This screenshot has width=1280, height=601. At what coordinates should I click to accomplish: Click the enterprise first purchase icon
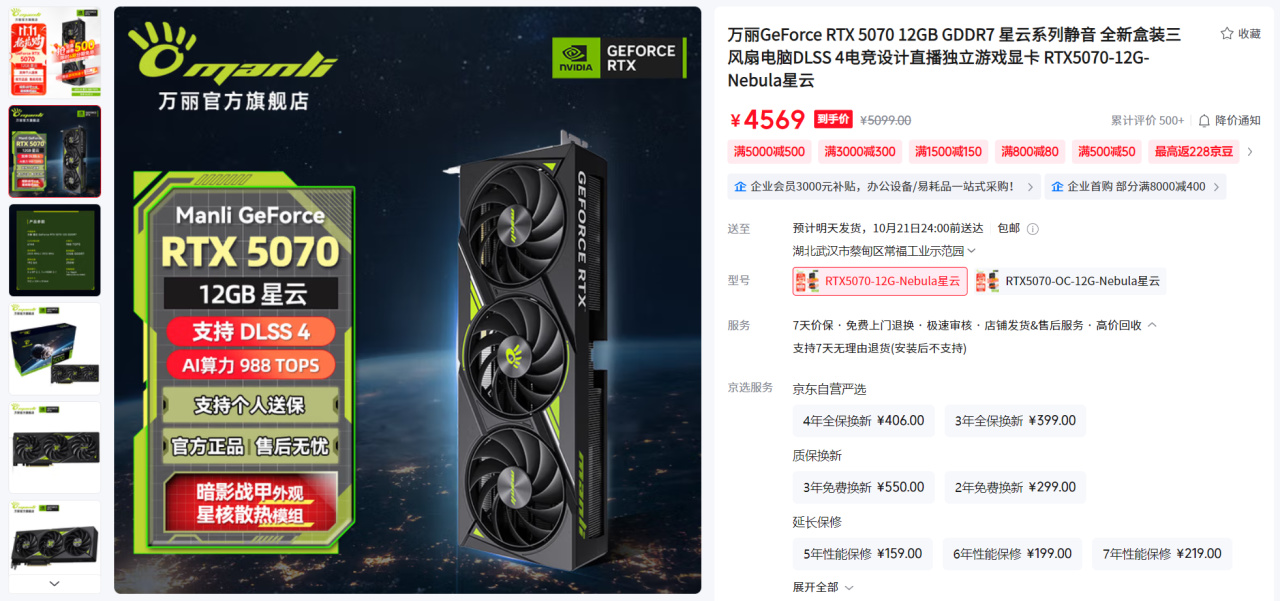click(x=1057, y=187)
